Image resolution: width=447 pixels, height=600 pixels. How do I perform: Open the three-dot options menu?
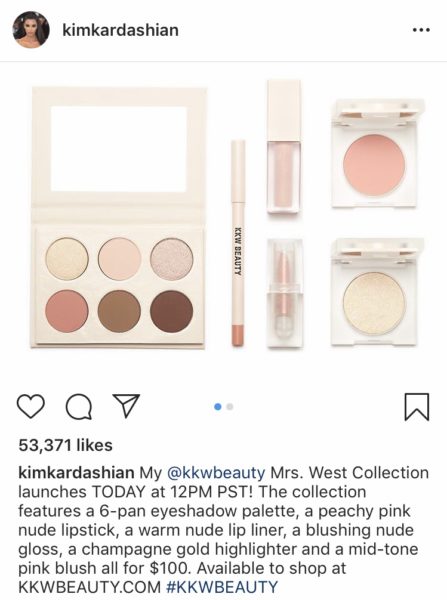421,30
